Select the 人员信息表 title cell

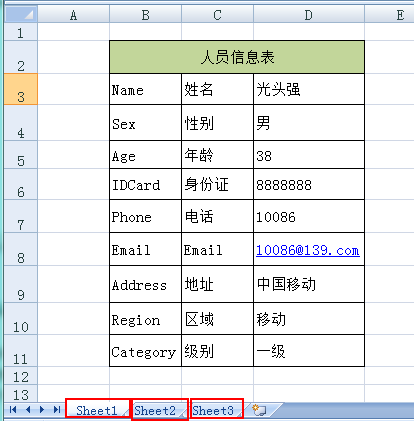(237, 57)
